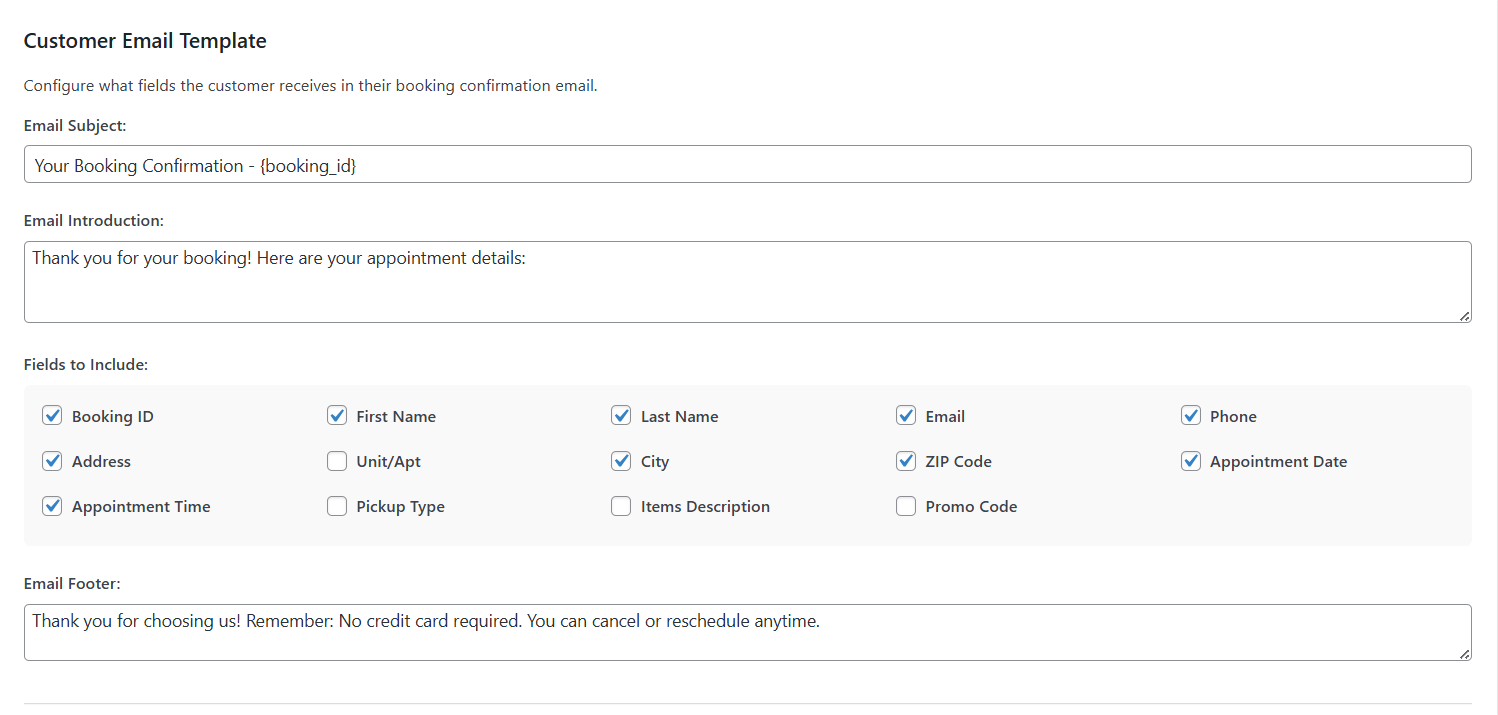Enable the Pickup Type field checkbox

337,506
